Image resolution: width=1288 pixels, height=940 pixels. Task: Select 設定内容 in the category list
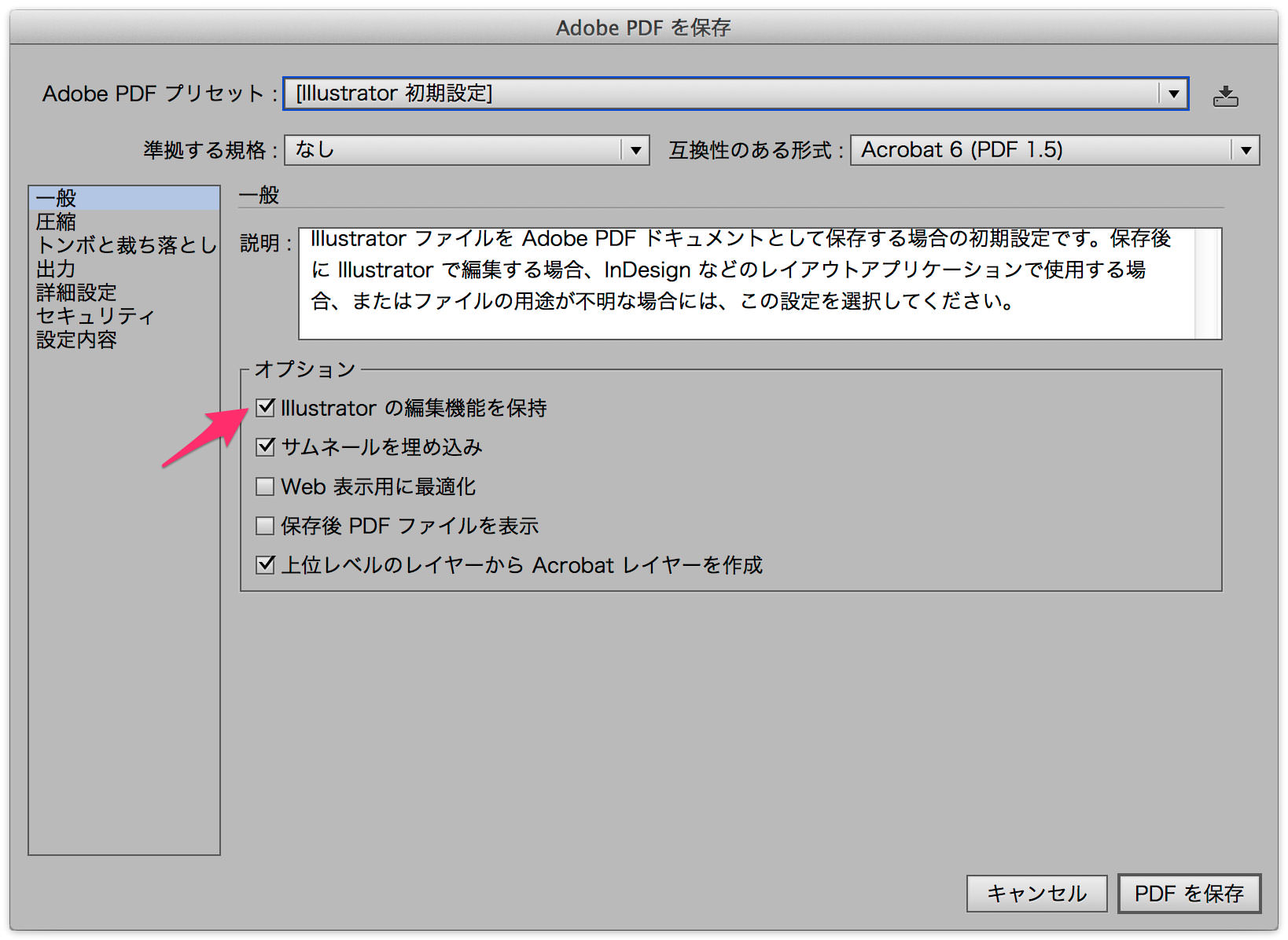pos(123,340)
